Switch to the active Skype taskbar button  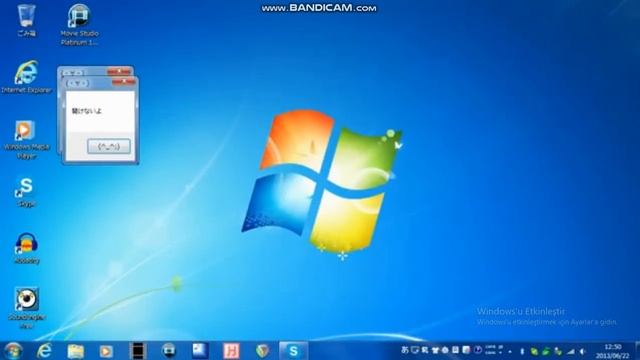(x=293, y=351)
